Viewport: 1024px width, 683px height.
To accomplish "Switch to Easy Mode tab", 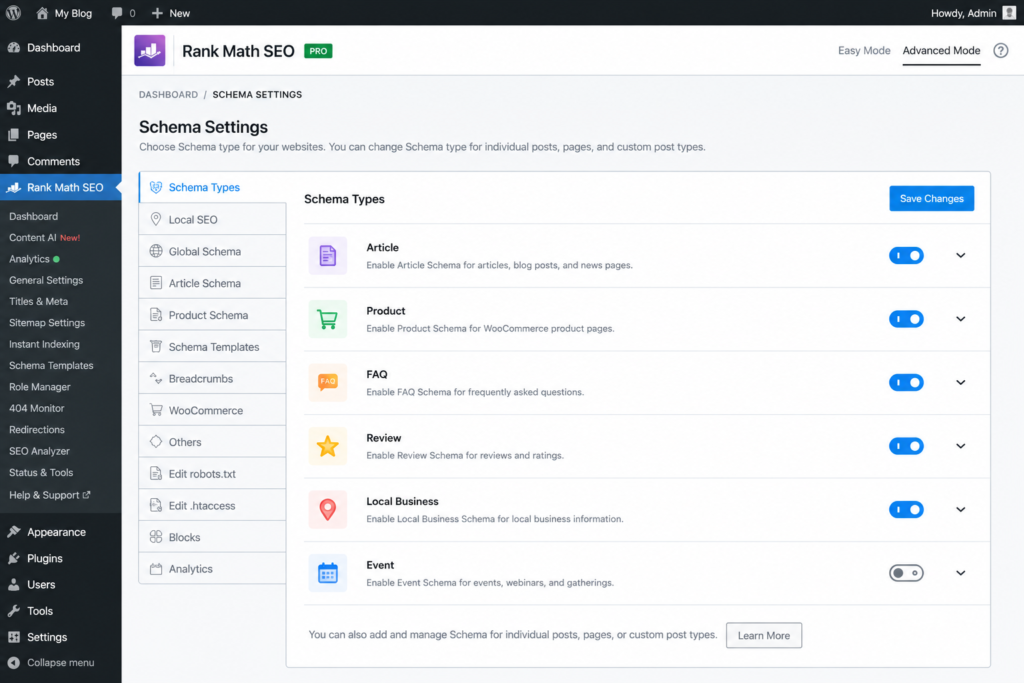I will click(x=864, y=50).
